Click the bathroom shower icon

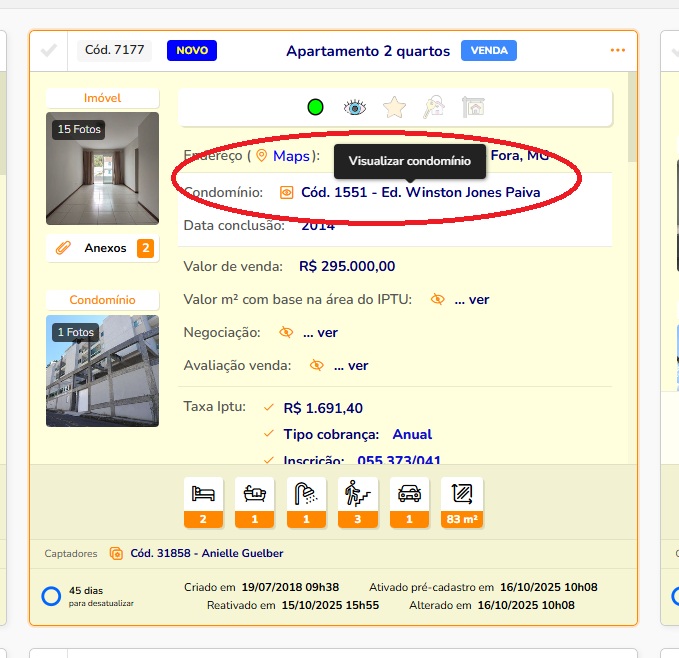305,493
